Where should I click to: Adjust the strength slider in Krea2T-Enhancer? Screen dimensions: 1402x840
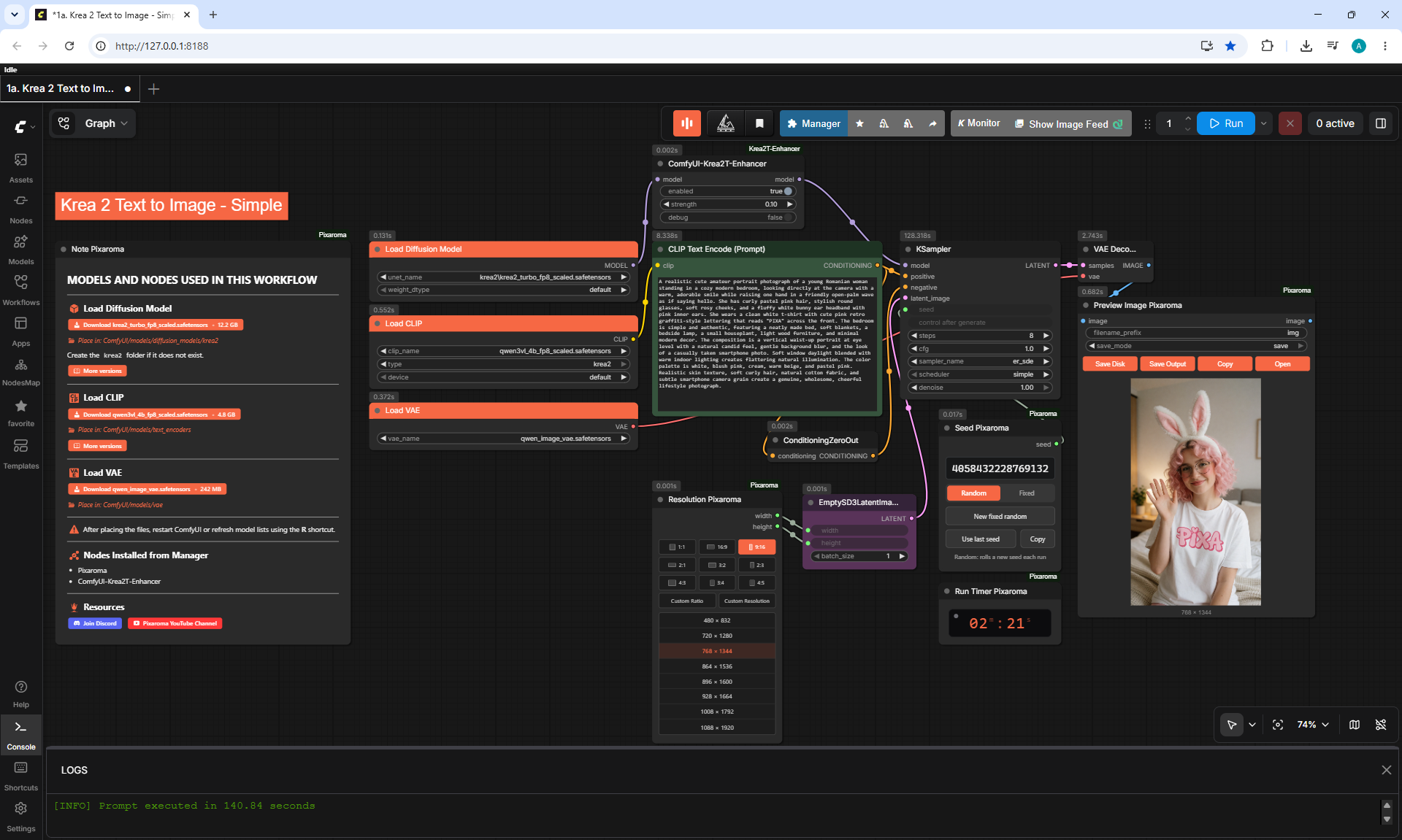(728, 204)
